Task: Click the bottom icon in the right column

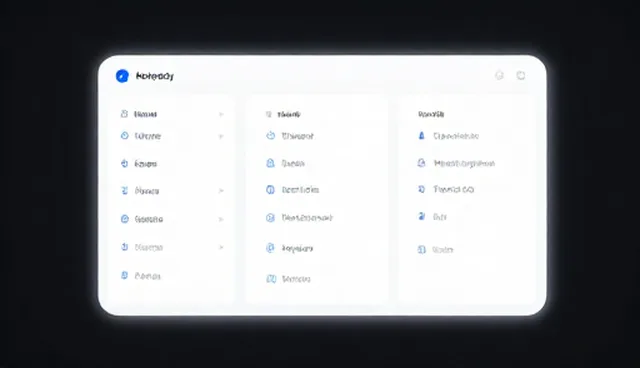Action: click(422, 249)
